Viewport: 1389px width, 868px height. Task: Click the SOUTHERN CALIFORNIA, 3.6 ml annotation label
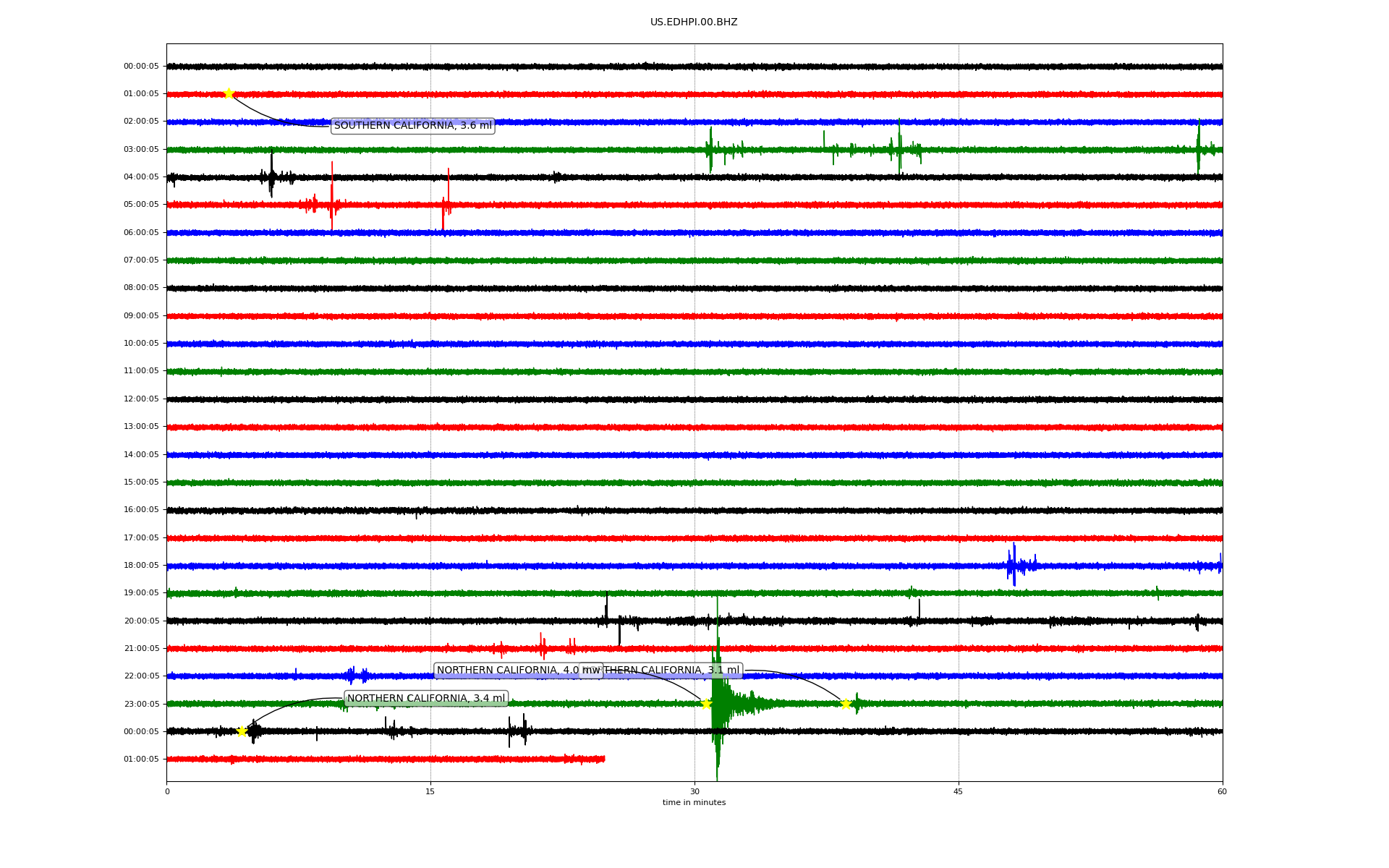(x=412, y=126)
